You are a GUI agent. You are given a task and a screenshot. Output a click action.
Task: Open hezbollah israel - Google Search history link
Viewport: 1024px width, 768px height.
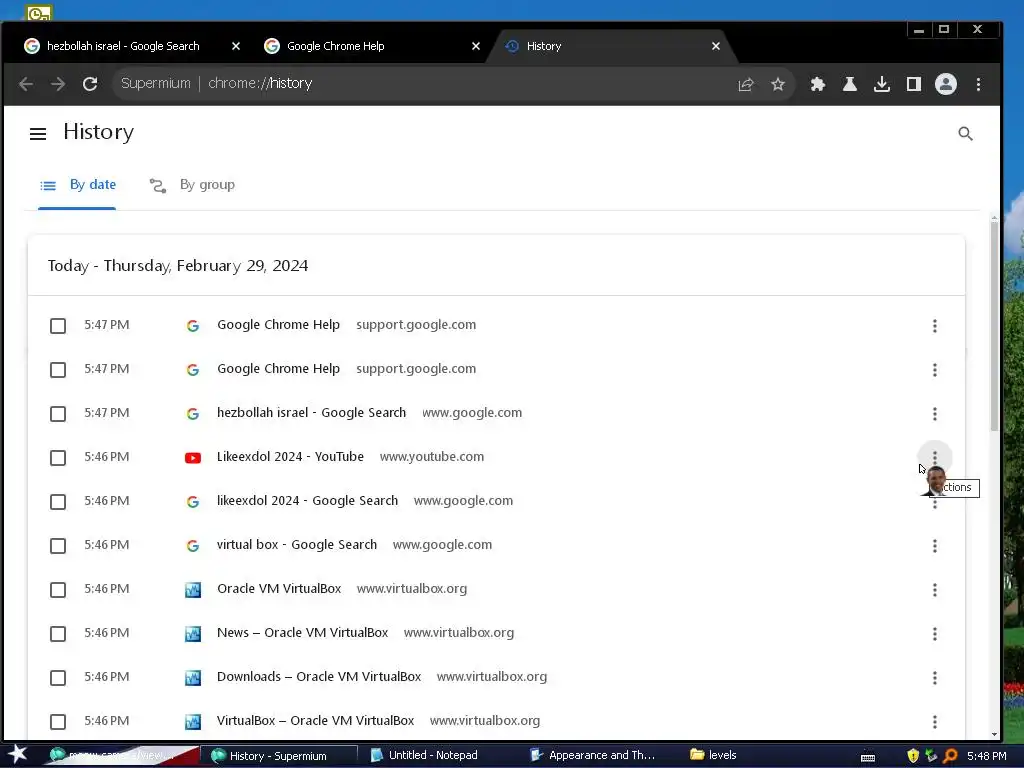coord(312,413)
